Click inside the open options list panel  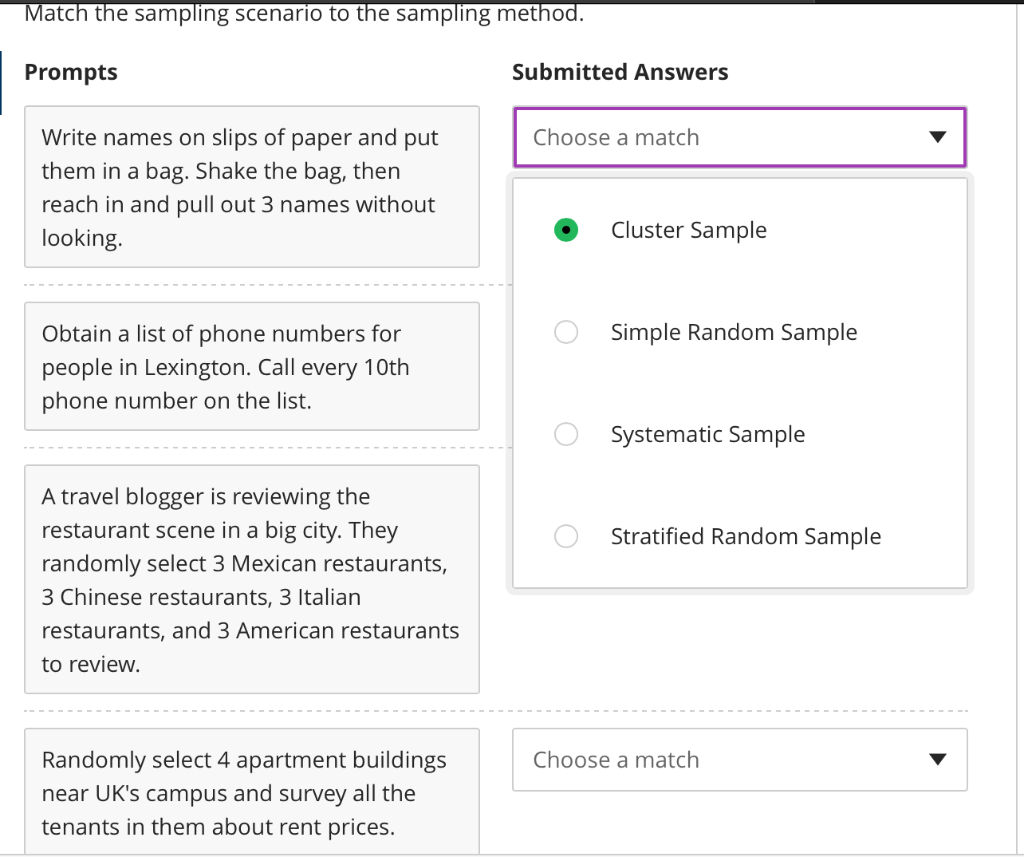(740, 383)
